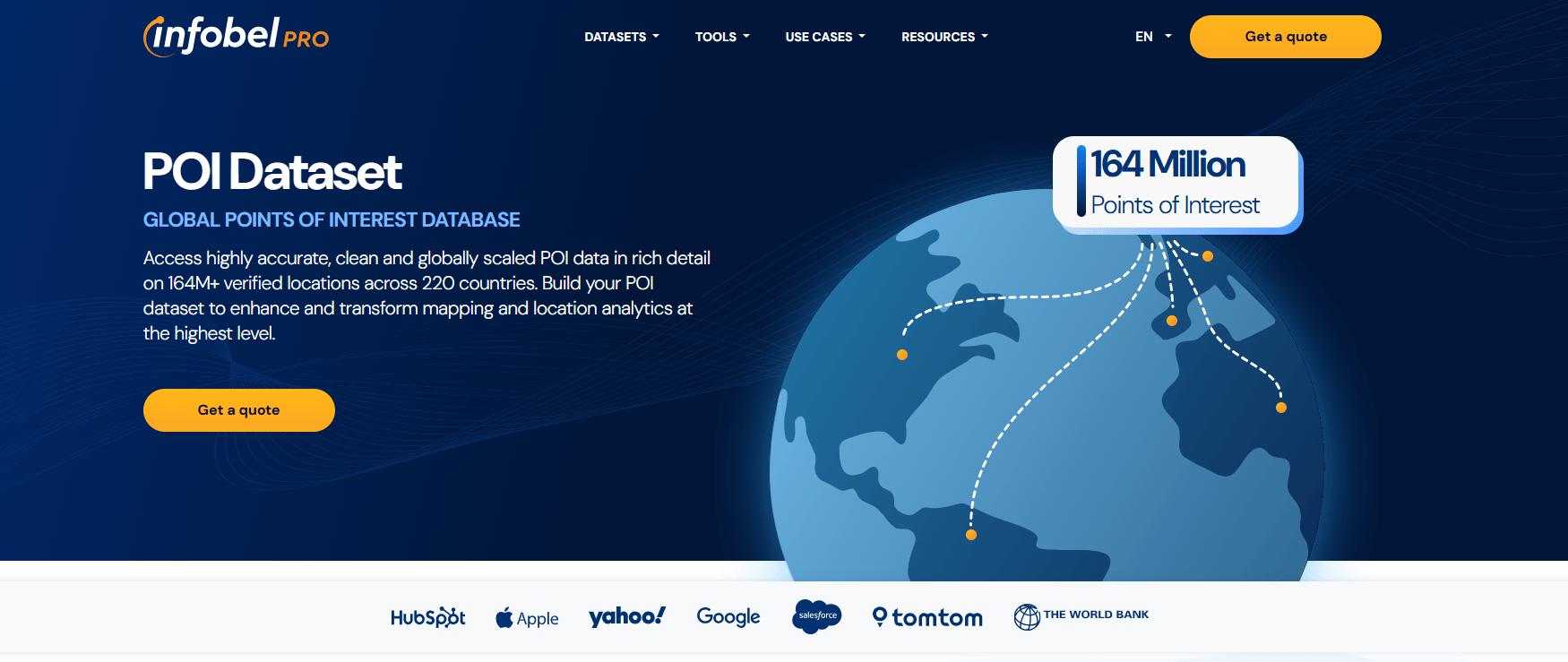
Task: Expand the TOOLS menu
Action: pos(722,37)
